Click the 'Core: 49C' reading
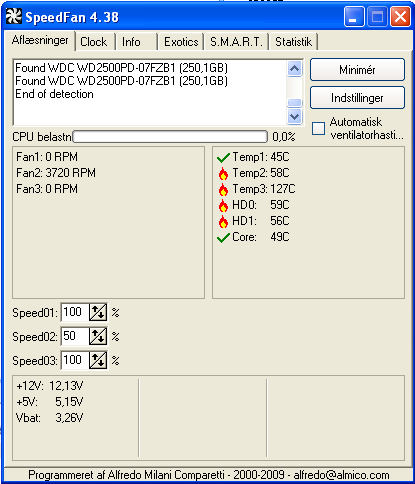The width and height of the screenshot is (415, 484). click(x=261, y=237)
